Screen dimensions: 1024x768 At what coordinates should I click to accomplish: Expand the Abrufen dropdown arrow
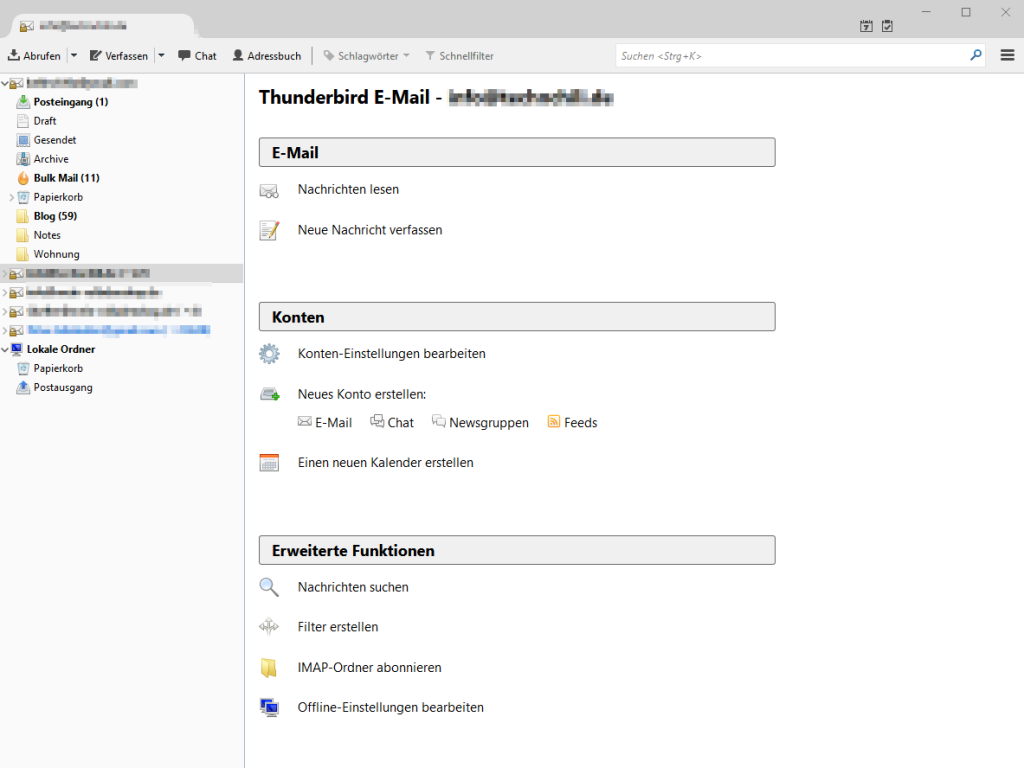pos(73,55)
